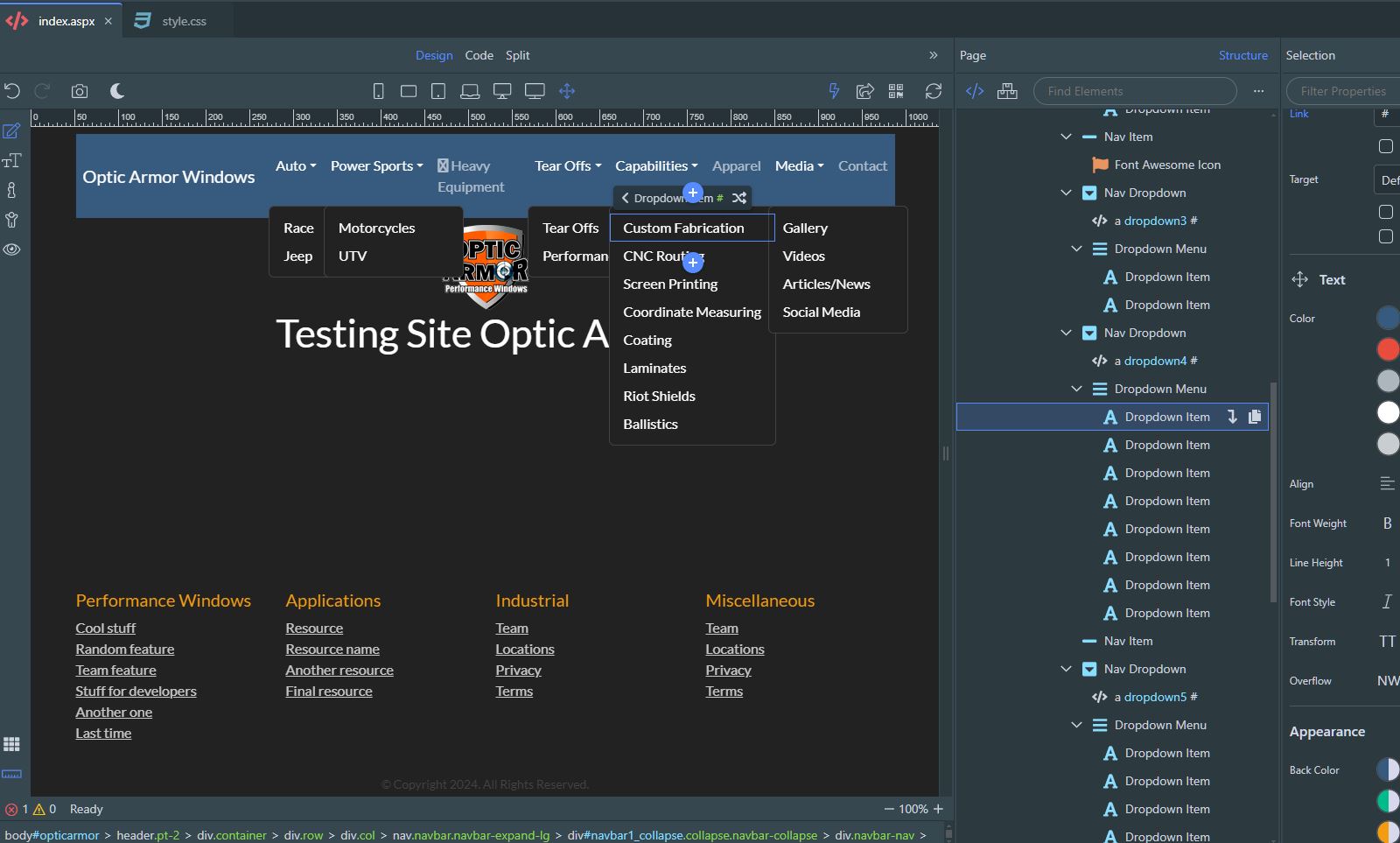Click the Stuff for developers footer link
The image size is (1400, 843).
point(136,691)
